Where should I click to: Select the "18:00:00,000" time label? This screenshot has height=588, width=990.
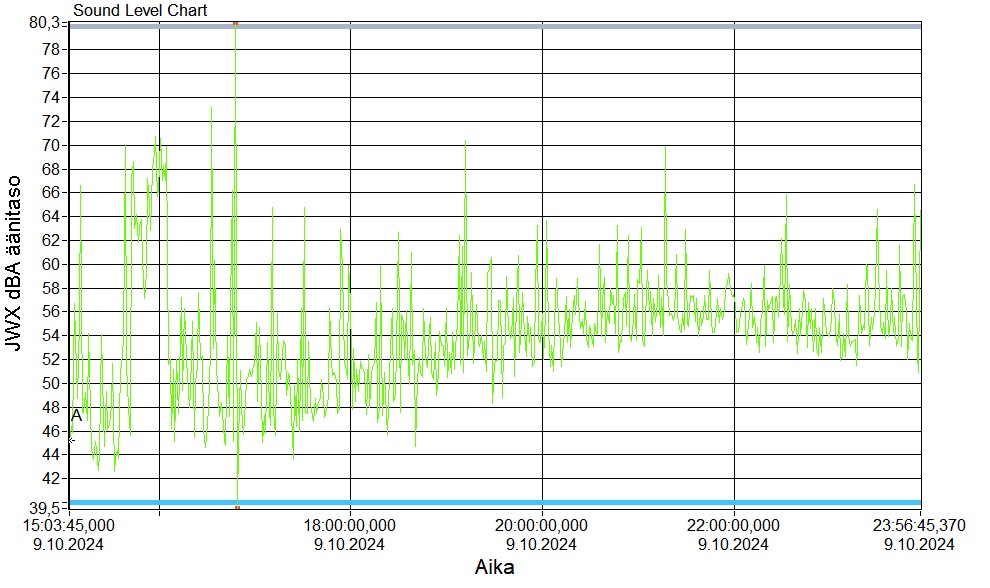point(350,525)
